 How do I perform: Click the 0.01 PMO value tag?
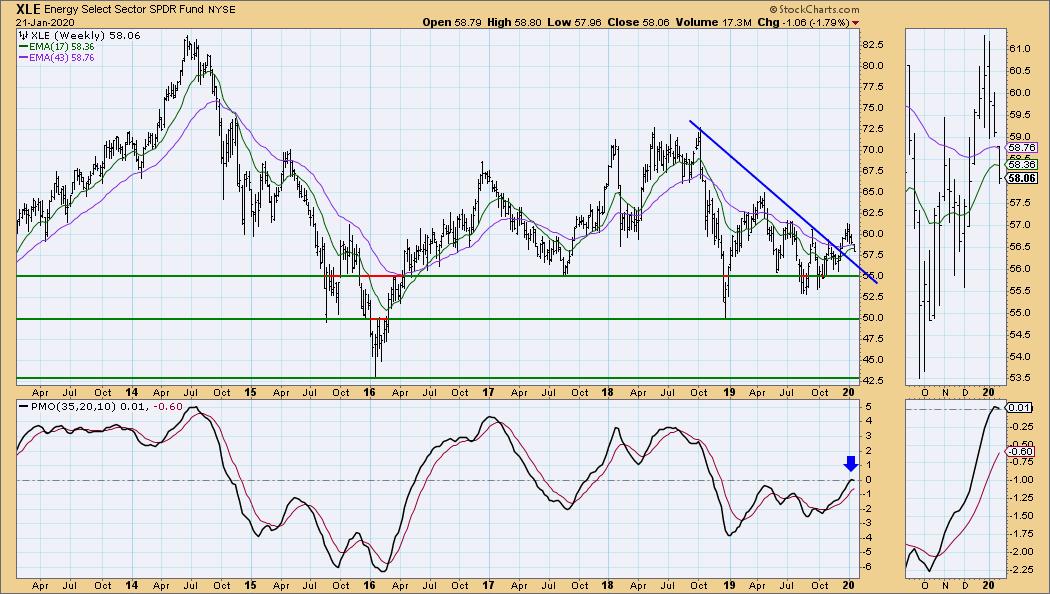tap(1019, 408)
